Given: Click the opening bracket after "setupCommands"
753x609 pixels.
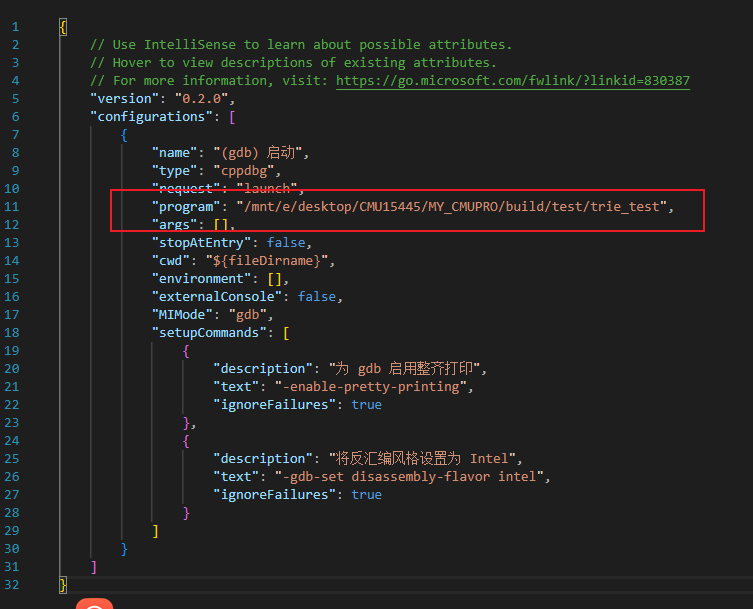Looking at the screenshot, I should tap(286, 333).
